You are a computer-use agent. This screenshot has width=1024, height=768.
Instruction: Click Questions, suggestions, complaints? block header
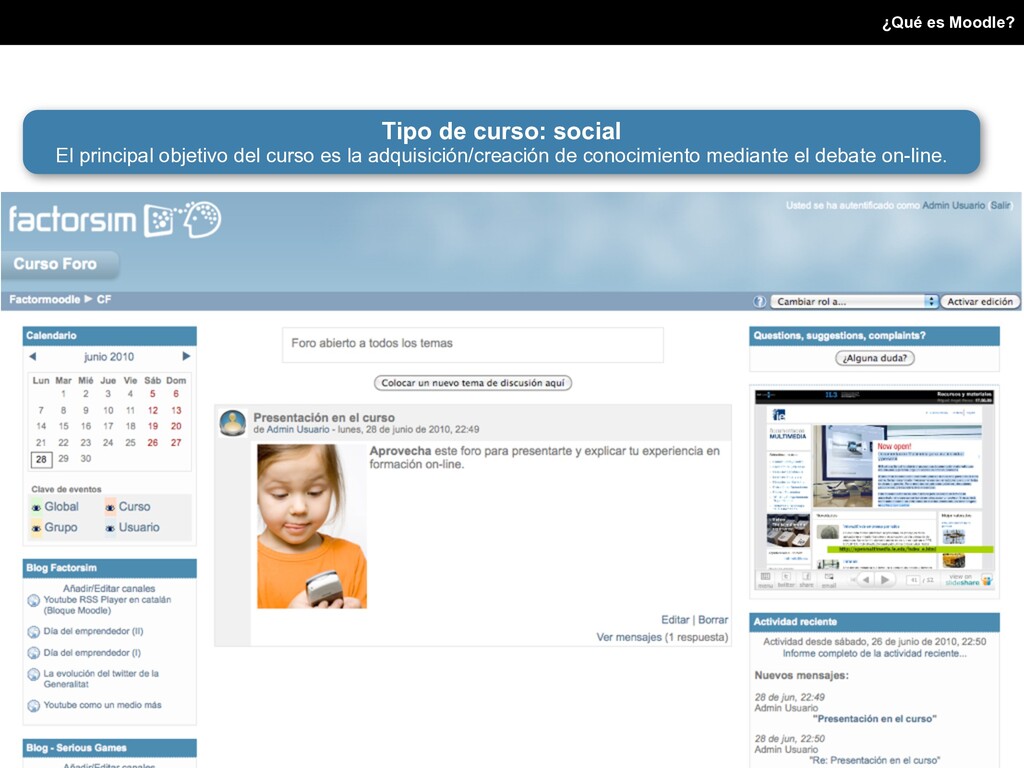point(874,336)
